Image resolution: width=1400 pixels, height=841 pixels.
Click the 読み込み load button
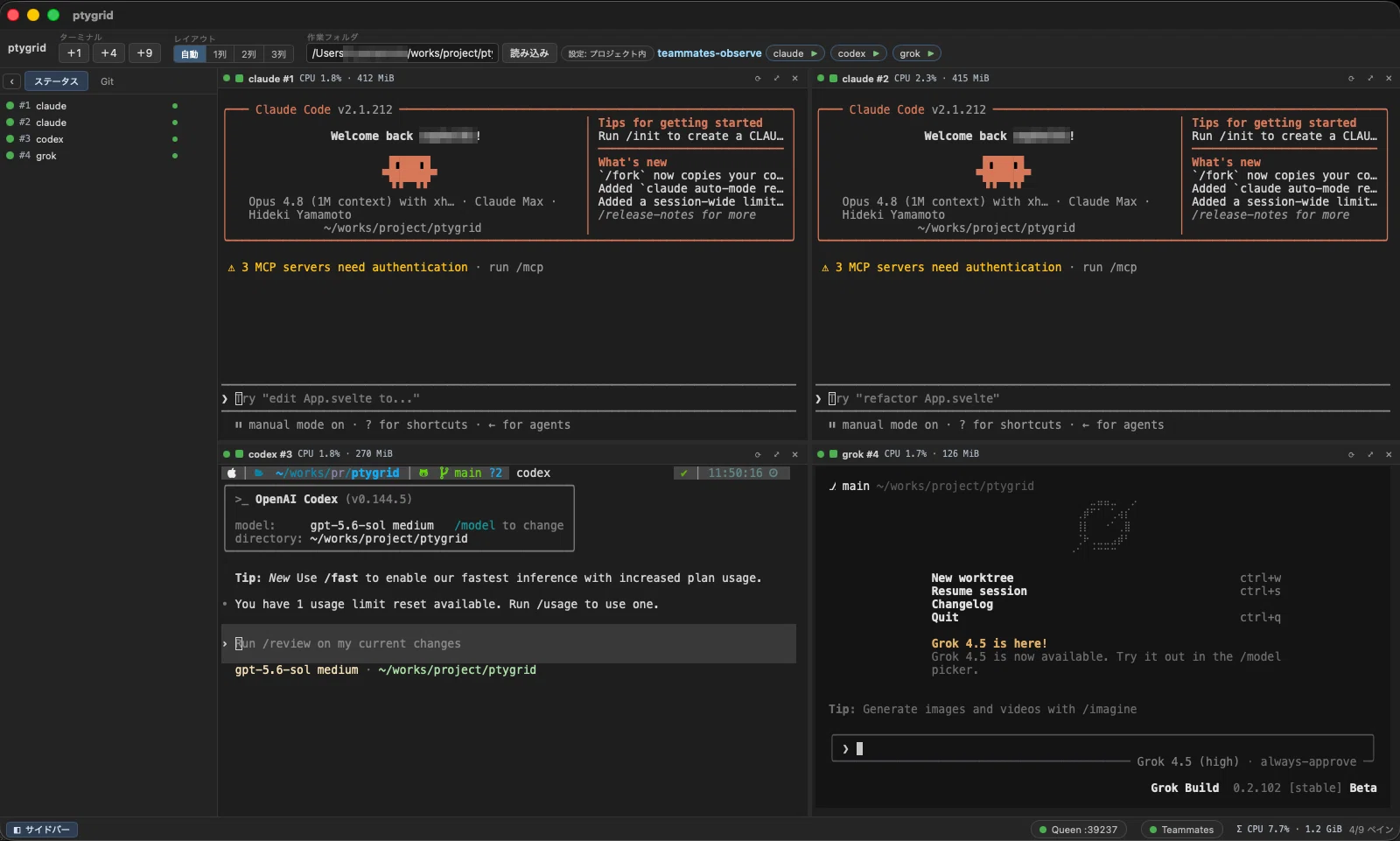pos(529,53)
